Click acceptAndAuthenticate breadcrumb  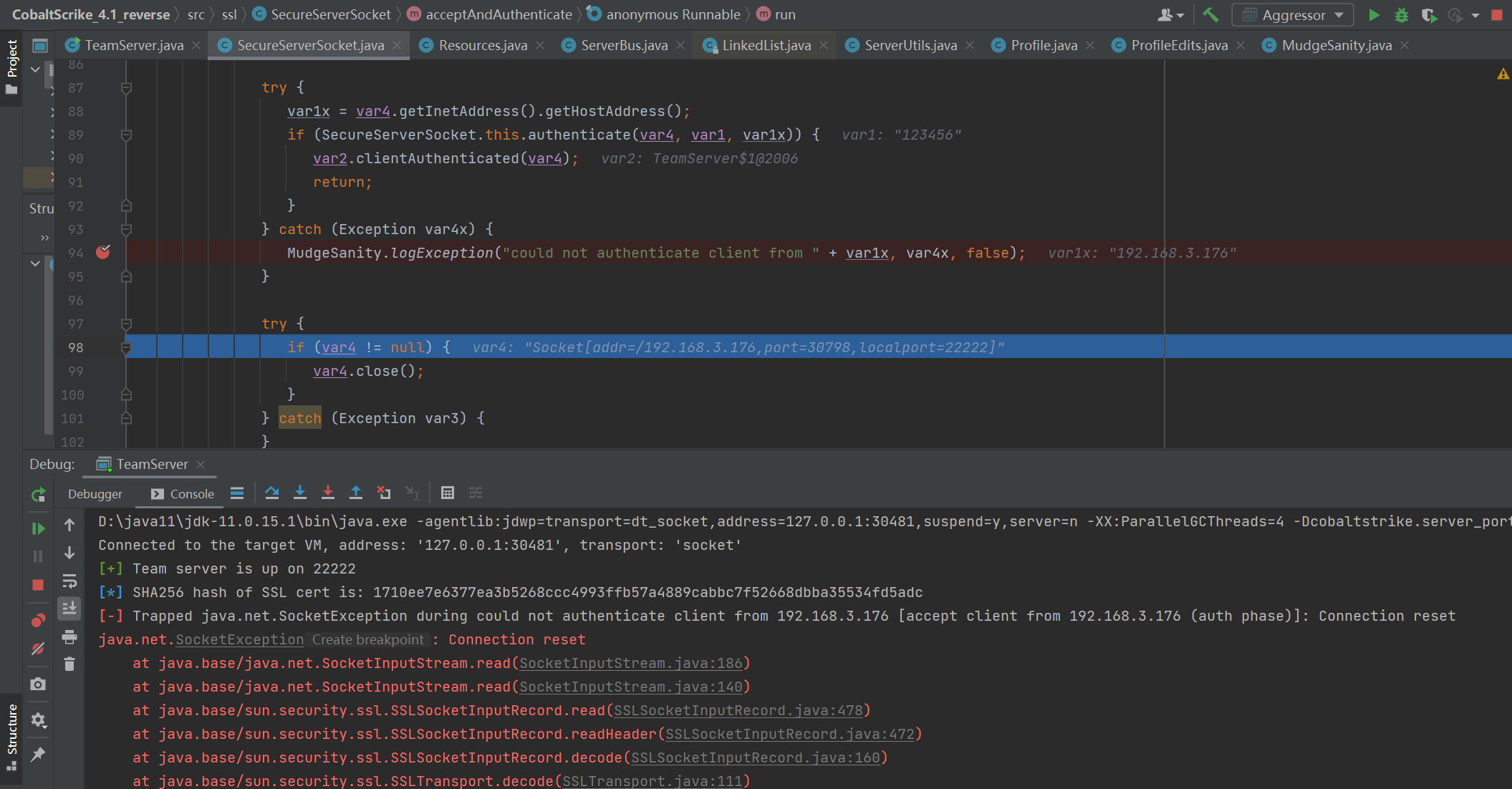tap(499, 14)
